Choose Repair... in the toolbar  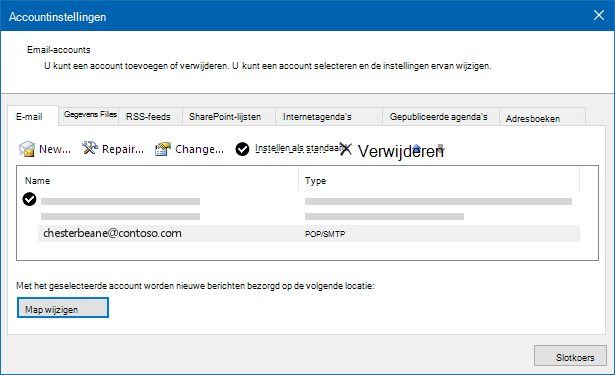point(123,149)
